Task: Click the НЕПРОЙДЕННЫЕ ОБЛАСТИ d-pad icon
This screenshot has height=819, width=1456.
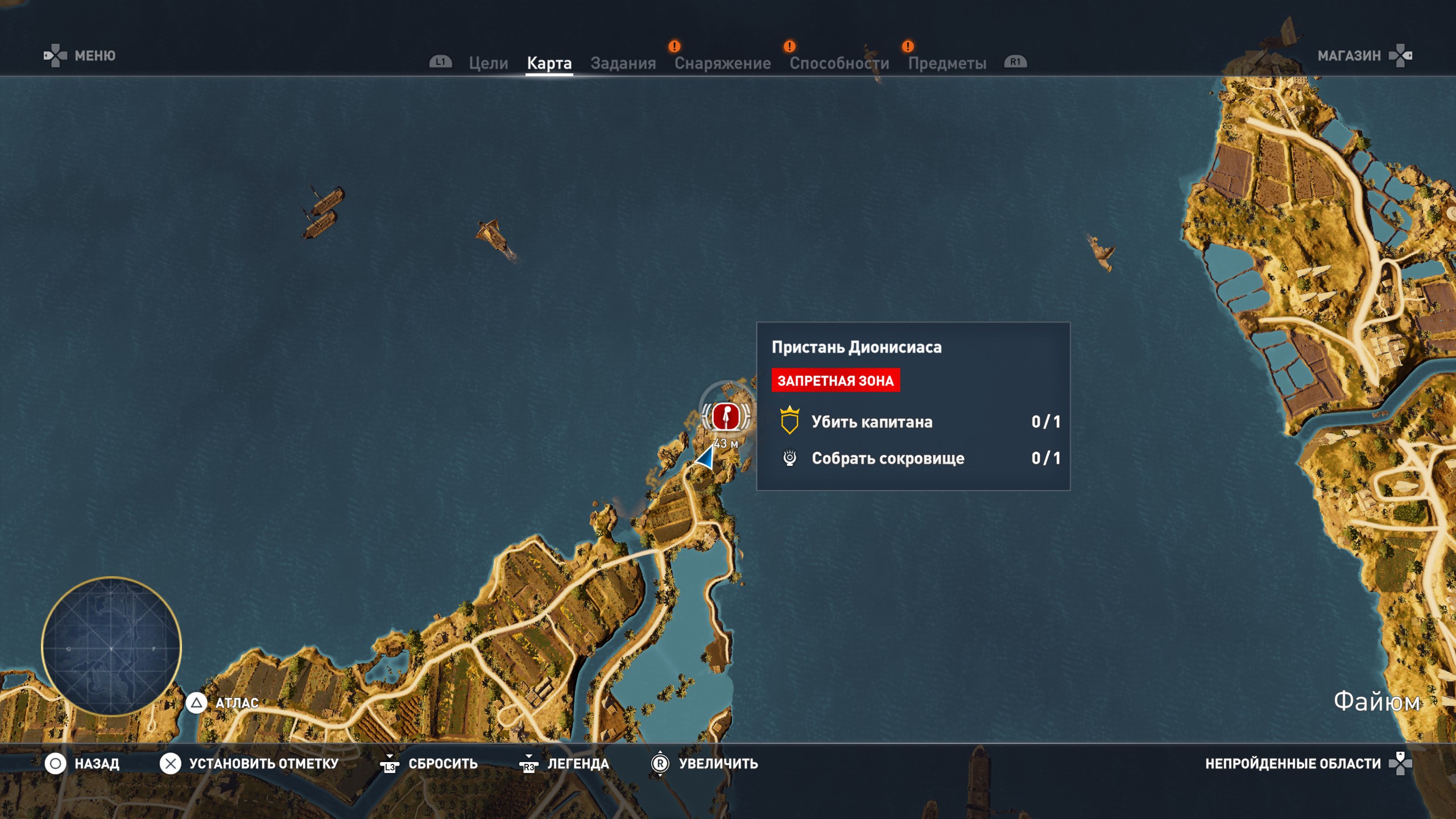Action: pyautogui.click(x=1400, y=763)
